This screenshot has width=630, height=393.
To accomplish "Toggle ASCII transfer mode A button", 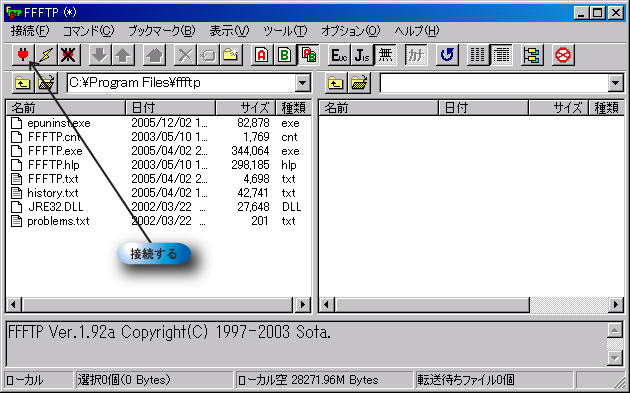I will [x=262, y=55].
